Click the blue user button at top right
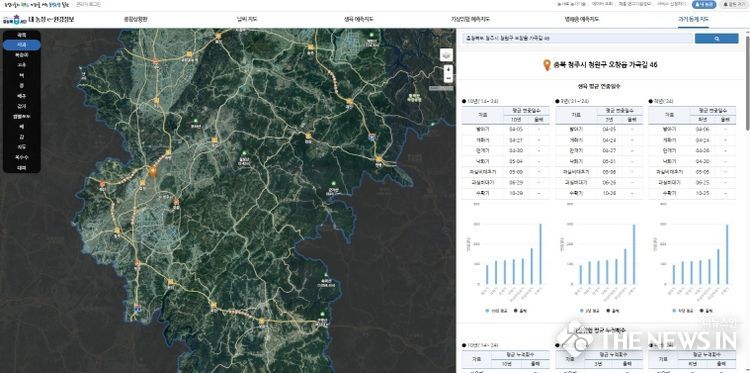This screenshot has height=373, width=750. pos(704,4)
